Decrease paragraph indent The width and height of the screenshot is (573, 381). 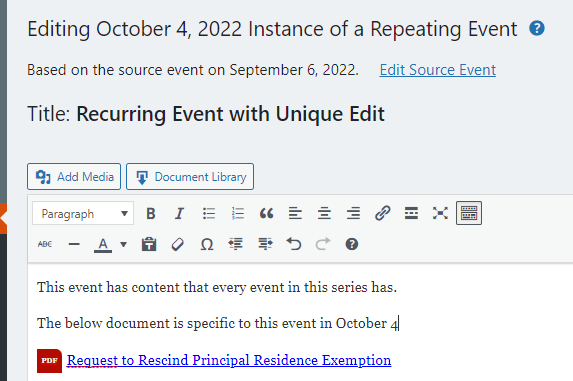[236, 244]
